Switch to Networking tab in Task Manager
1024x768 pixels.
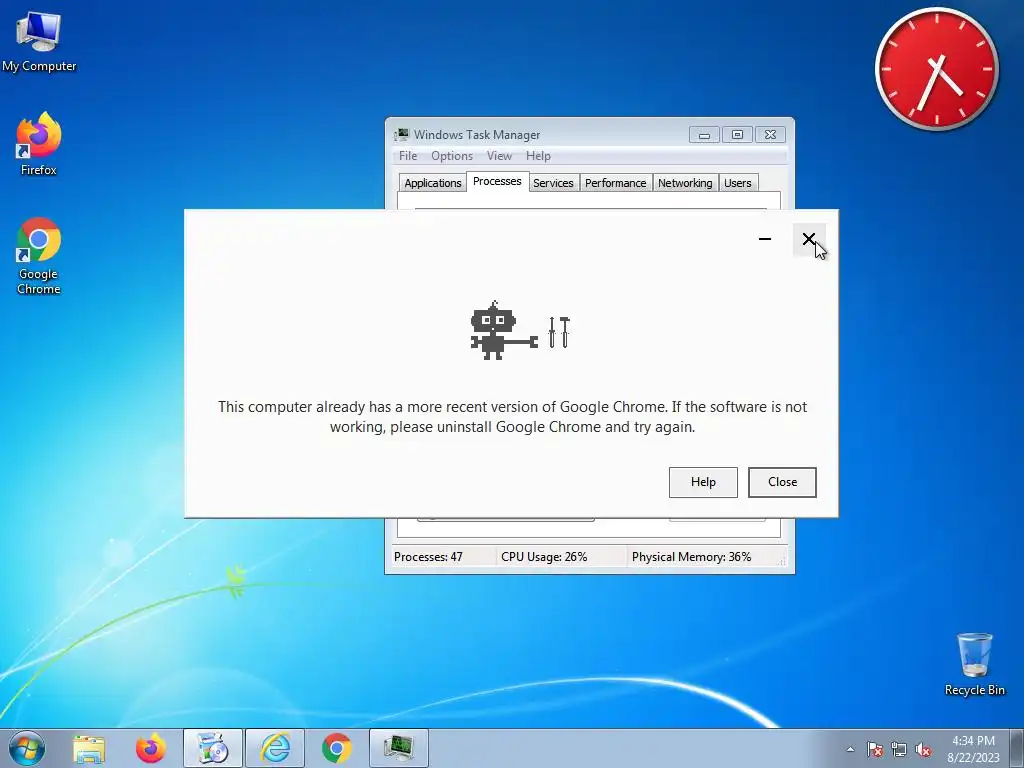685,183
